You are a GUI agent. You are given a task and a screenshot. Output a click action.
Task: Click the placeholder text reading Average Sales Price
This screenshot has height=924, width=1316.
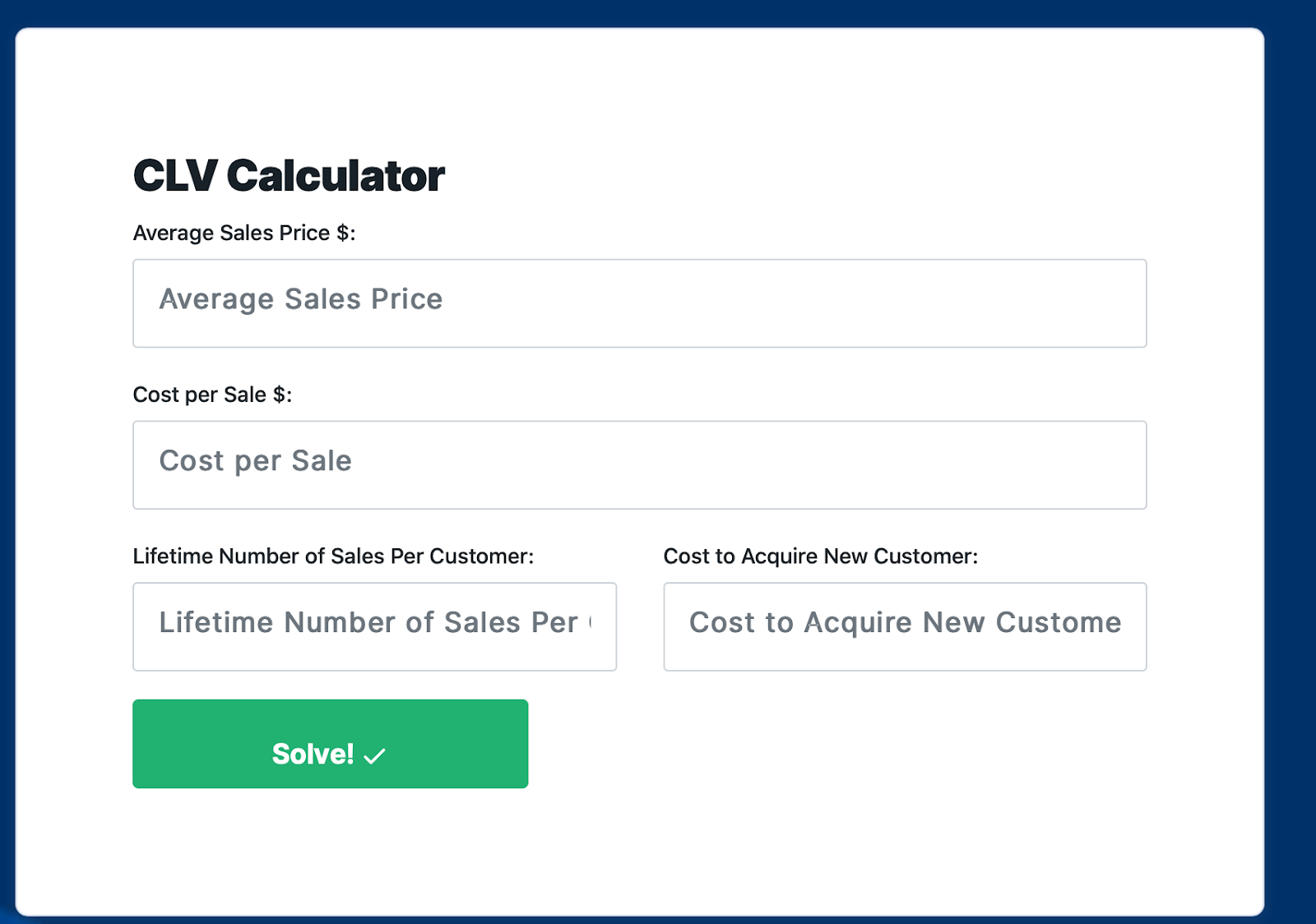point(301,299)
